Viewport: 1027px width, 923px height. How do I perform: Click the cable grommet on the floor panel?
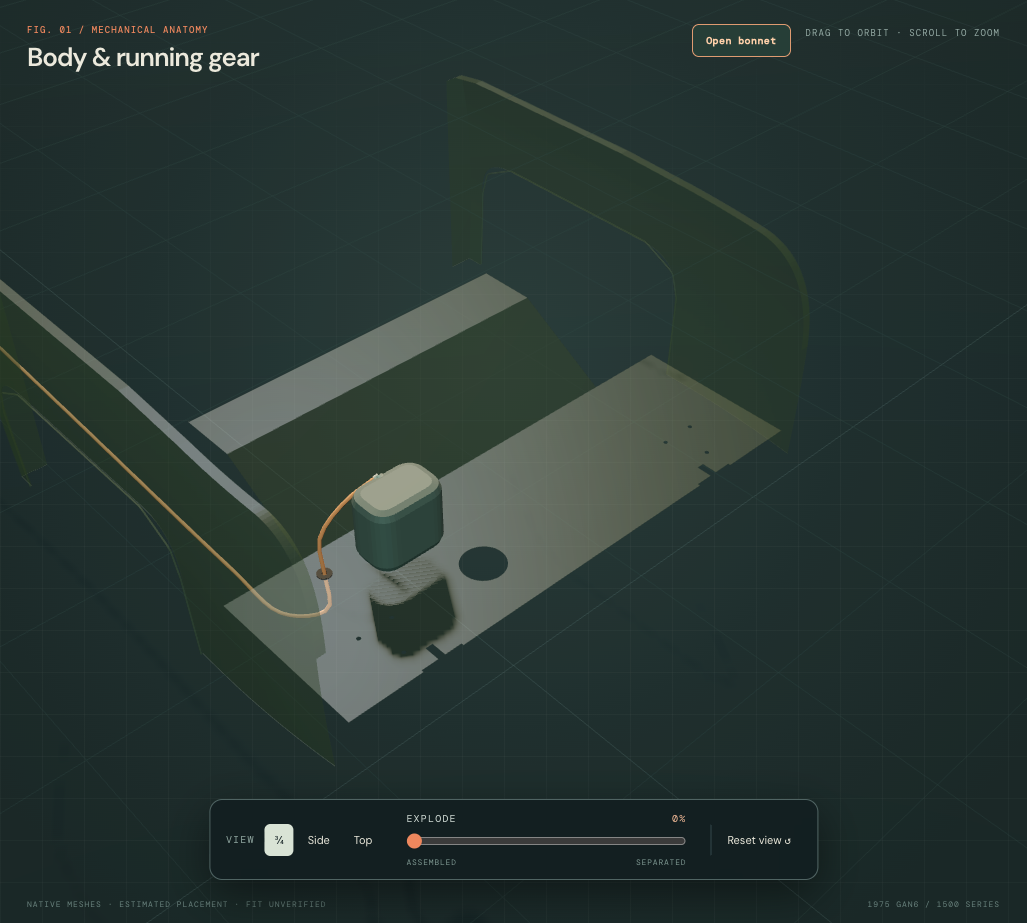coord(324,574)
